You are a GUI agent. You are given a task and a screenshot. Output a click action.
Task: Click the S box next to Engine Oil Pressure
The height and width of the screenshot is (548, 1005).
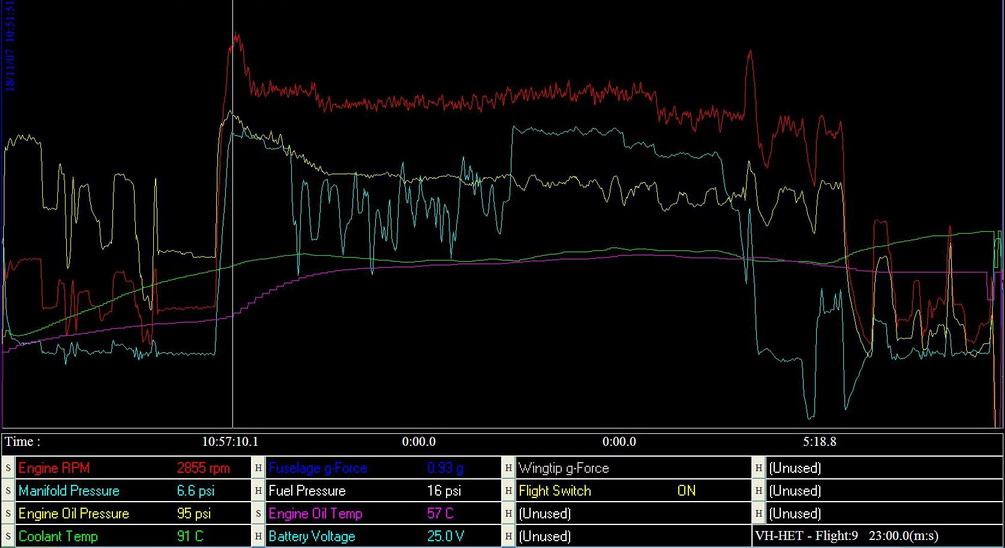click(x=8, y=514)
